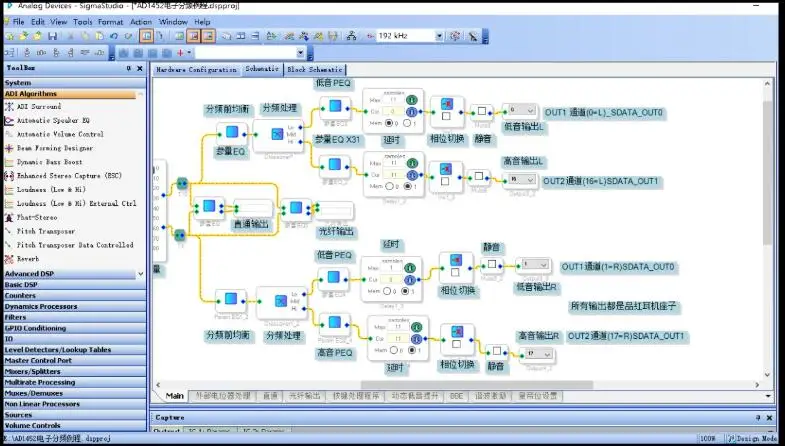The height and width of the screenshot is (446, 785).
Task: Click the phase invert icon in OUT1 L row
Action: 447,104
